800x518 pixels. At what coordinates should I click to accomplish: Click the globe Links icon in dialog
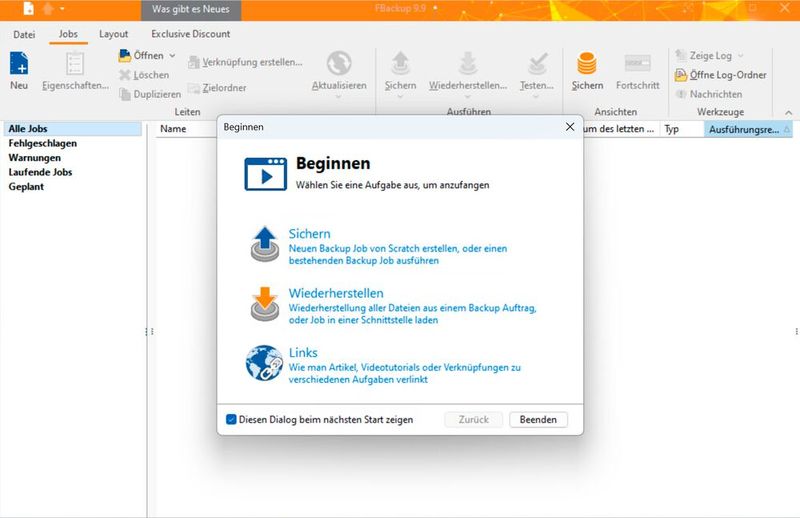coord(264,363)
